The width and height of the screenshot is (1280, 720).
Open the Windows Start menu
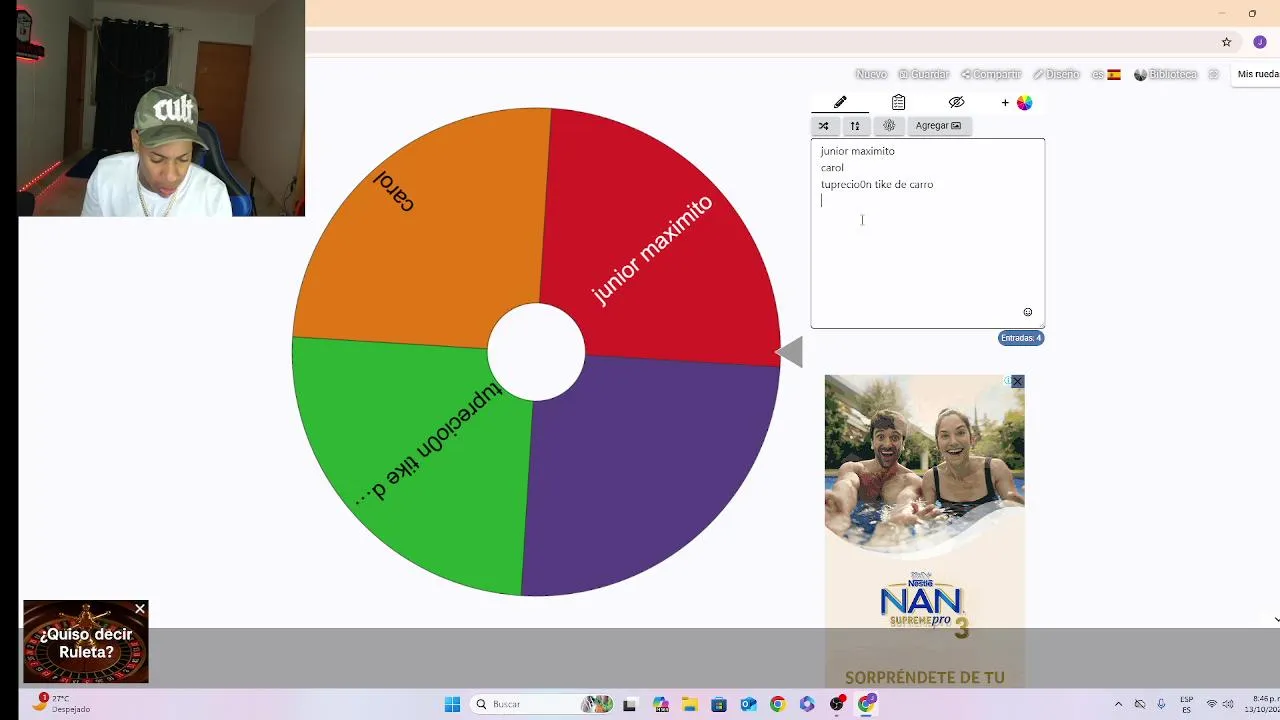(x=452, y=704)
